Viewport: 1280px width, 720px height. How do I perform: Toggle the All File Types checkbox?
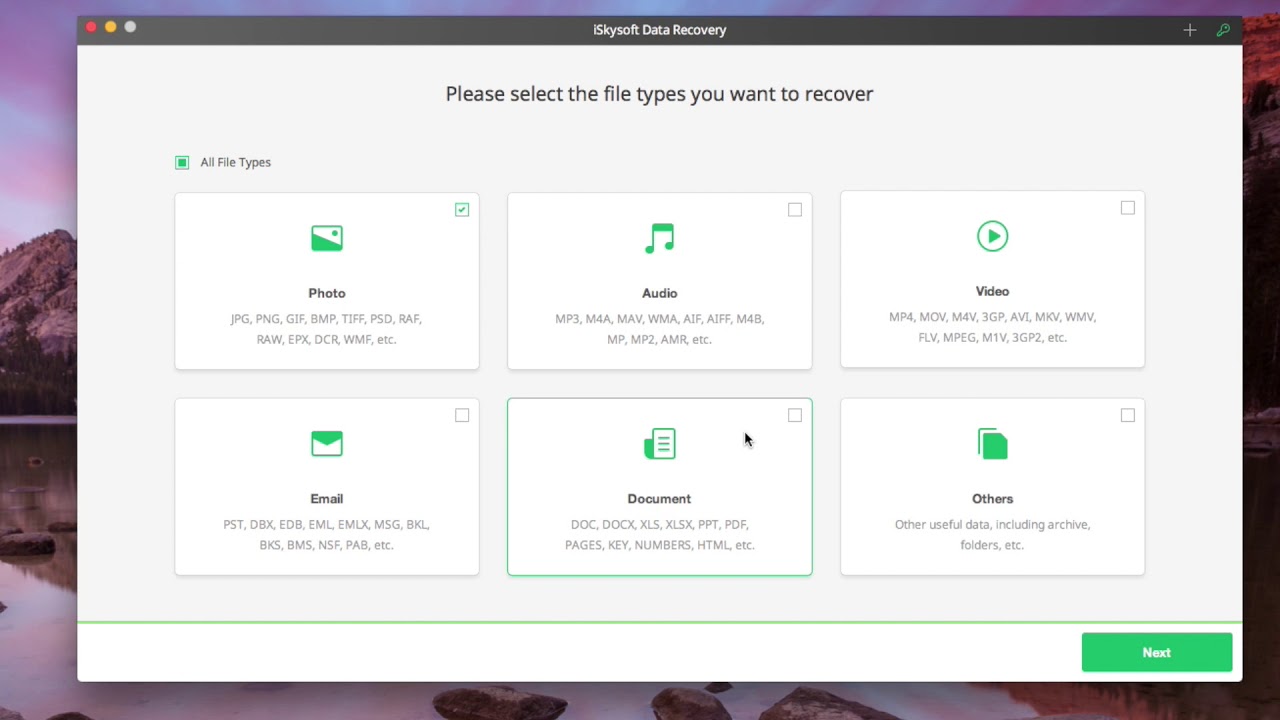(182, 162)
